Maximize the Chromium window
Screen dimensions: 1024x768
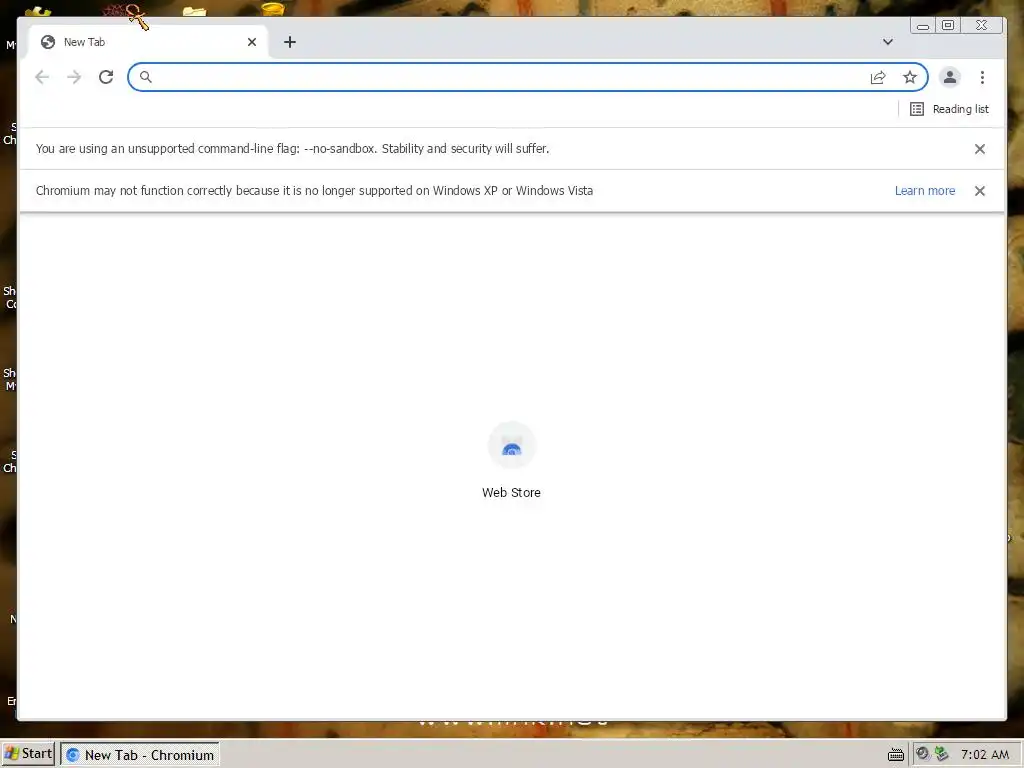pos(948,25)
